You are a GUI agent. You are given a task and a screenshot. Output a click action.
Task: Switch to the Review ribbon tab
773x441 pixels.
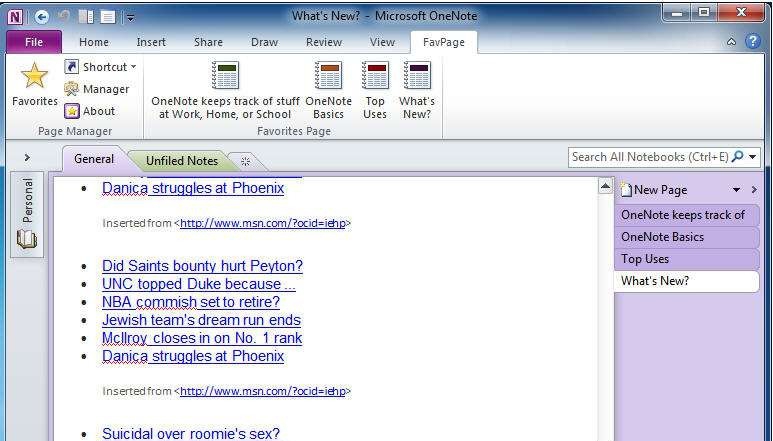pyautogui.click(x=323, y=42)
